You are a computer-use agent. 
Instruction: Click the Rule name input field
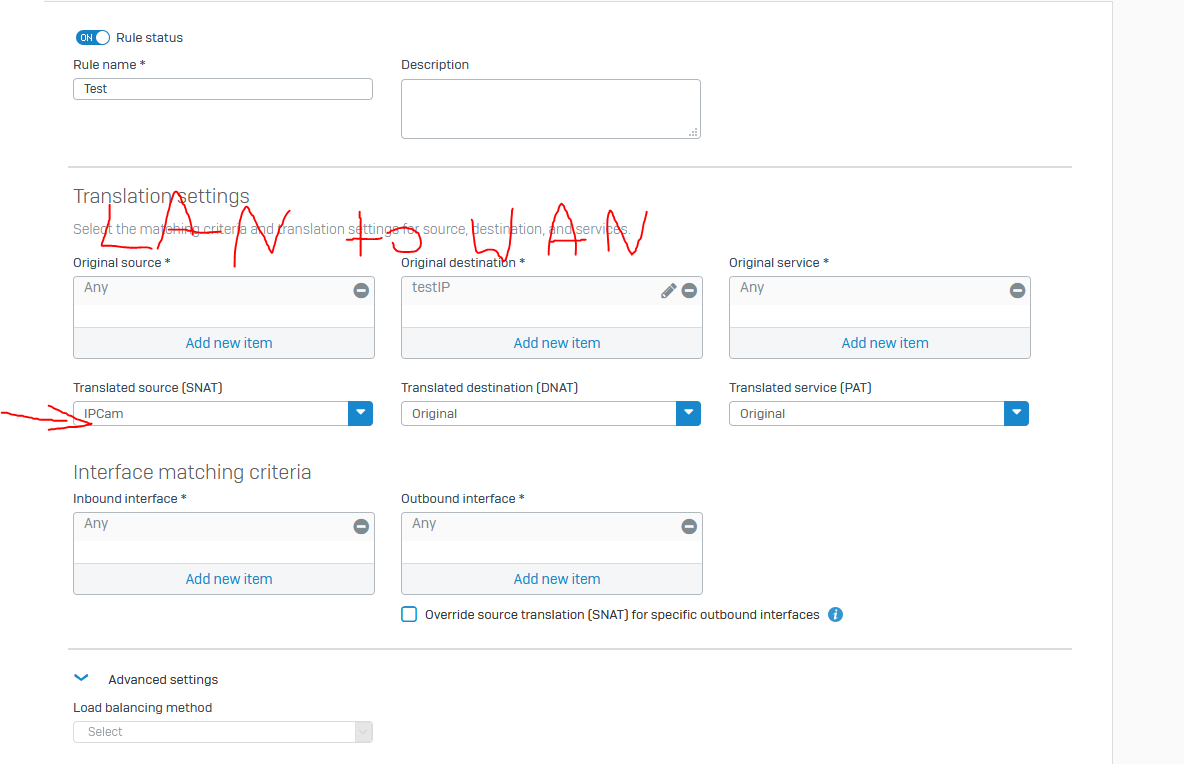click(223, 89)
